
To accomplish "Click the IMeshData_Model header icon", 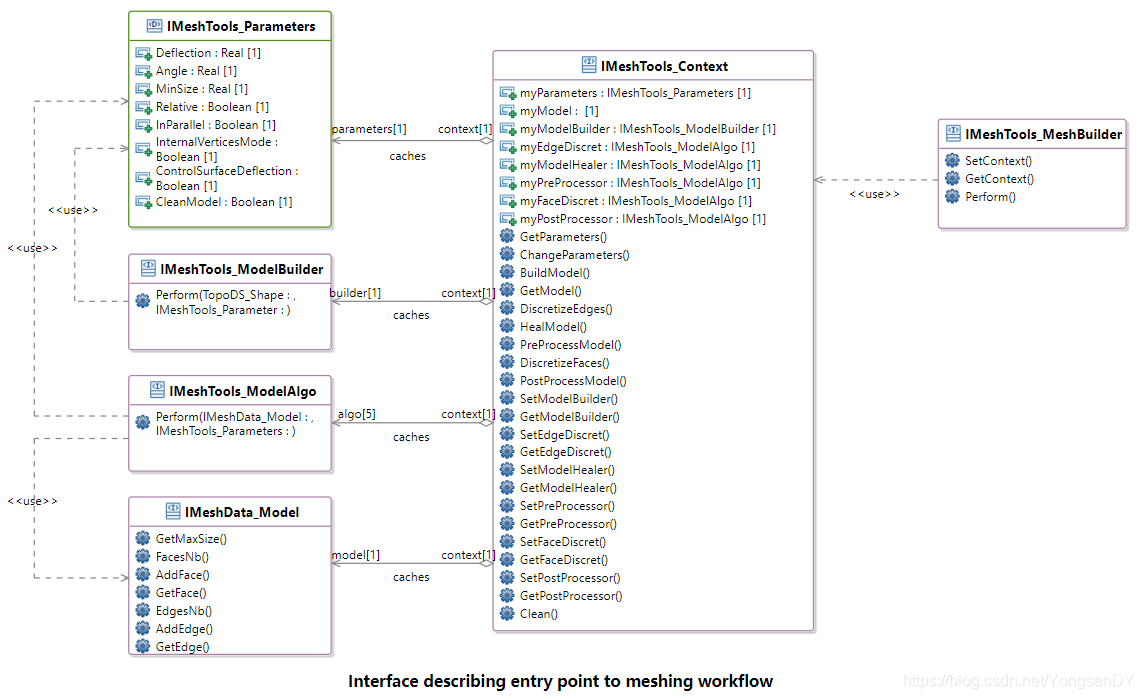I will coord(173,511).
